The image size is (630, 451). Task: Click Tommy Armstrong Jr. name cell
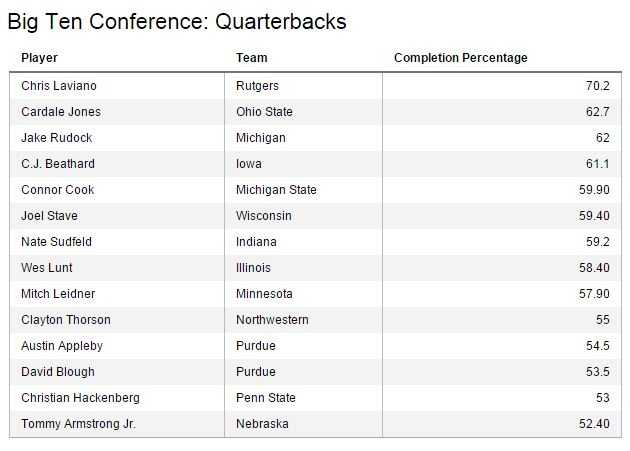(x=78, y=424)
